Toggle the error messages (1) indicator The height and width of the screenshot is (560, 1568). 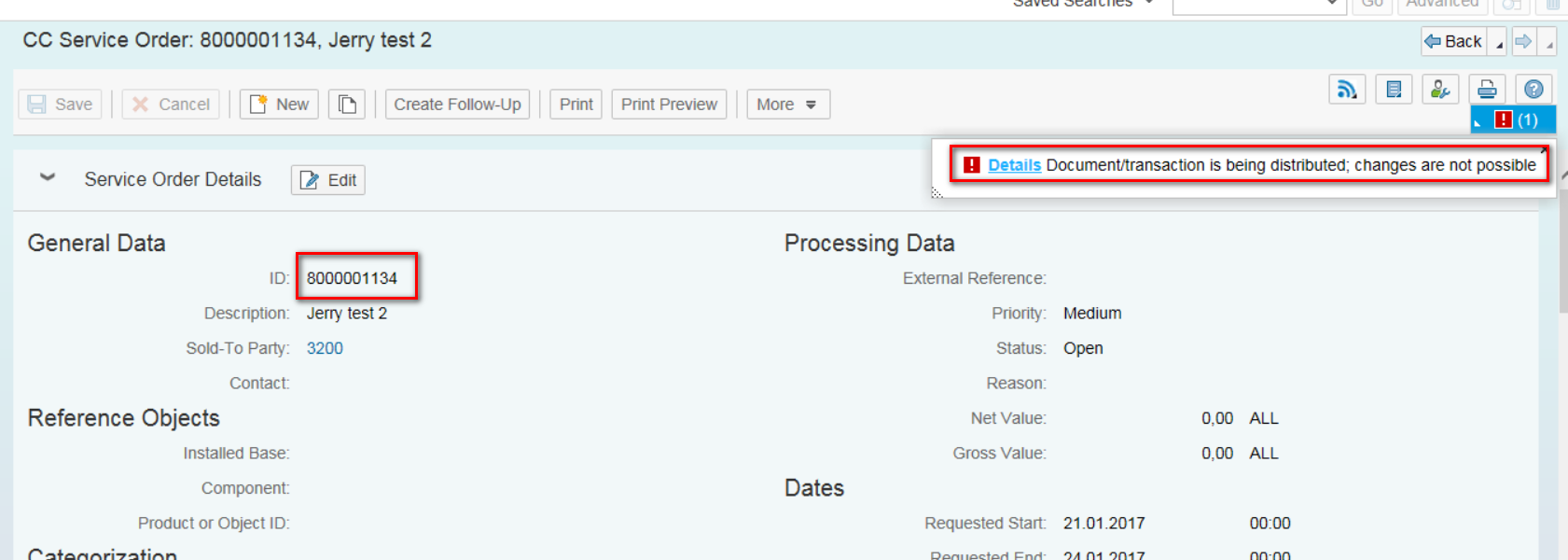pyautogui.click(x=1513, y=119)
